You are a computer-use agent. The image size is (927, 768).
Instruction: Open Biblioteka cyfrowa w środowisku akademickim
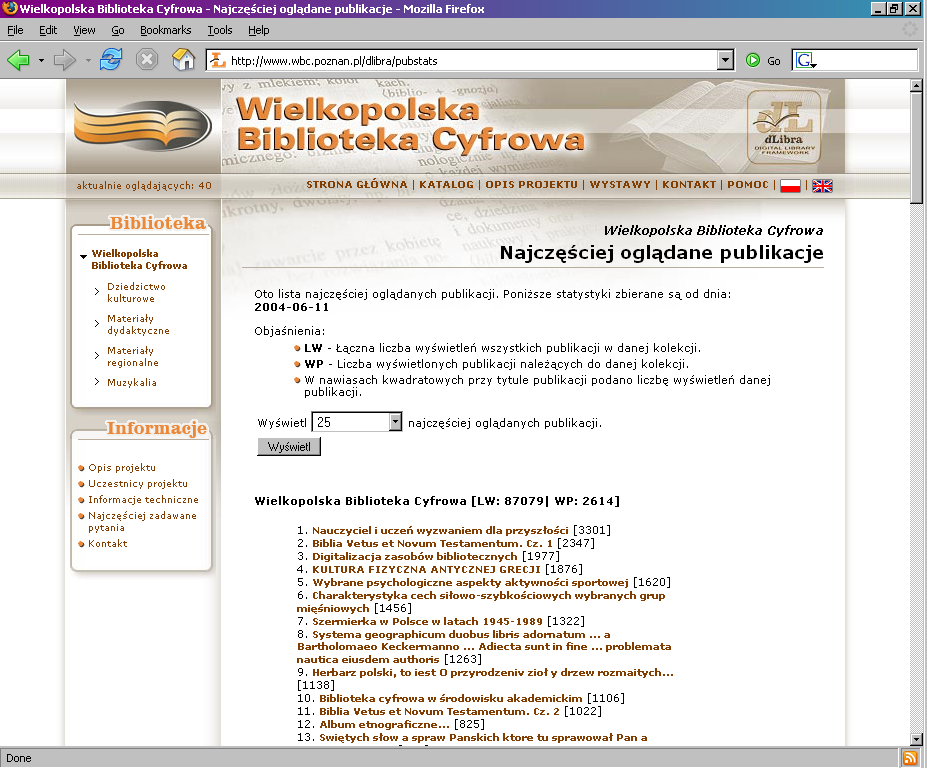[x=450, y=698]
